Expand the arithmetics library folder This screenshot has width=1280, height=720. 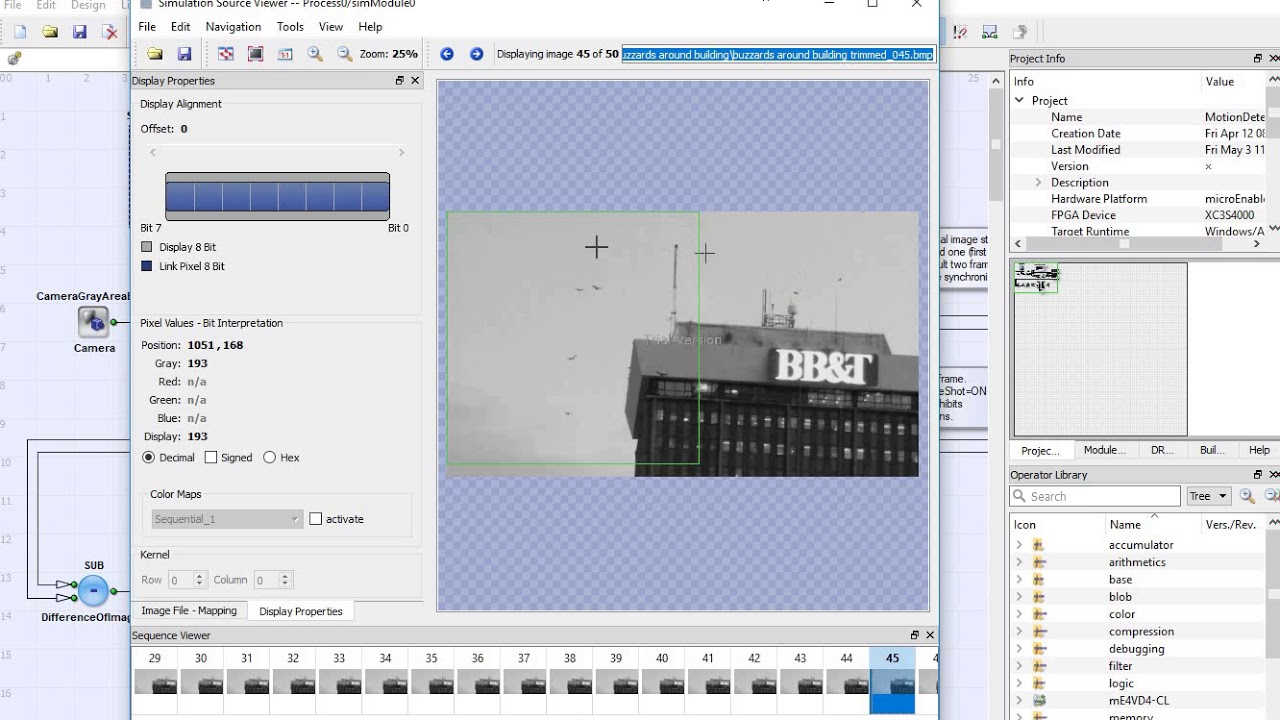point(1019,562)
